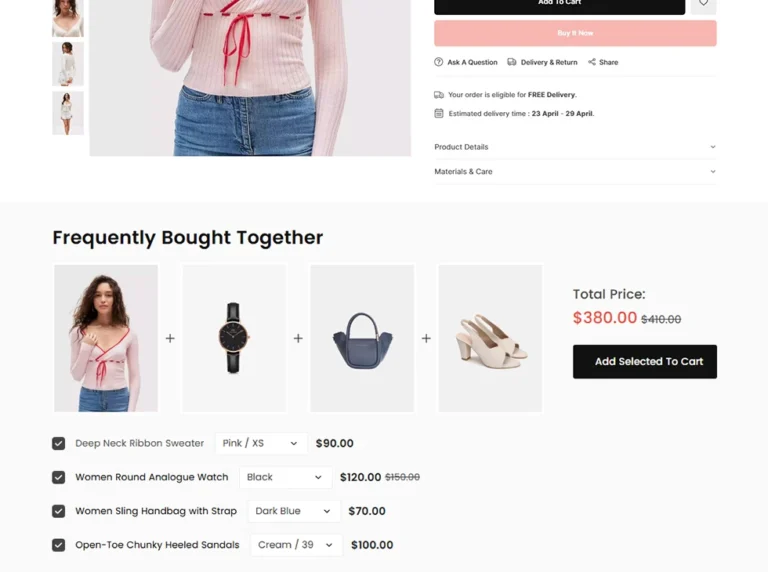This screenshot has width=768, height=572.
Task: Click the Buy It Now button
Action: point(575,33)
